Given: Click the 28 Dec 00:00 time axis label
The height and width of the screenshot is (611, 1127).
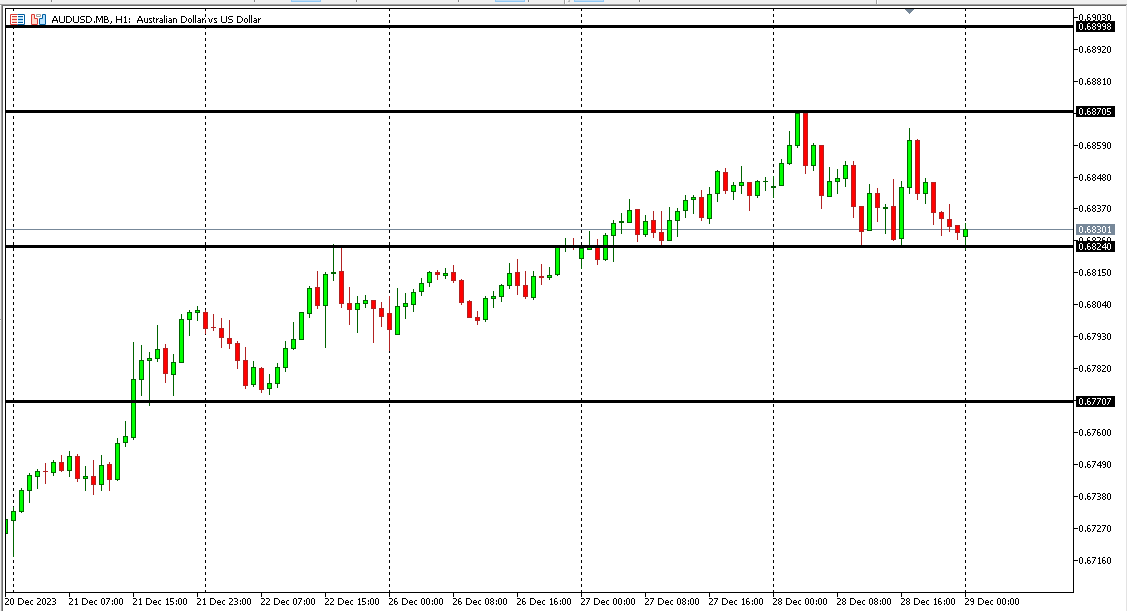Looking at the screenshot, I should pyautogui.click(x=798, y=602).
